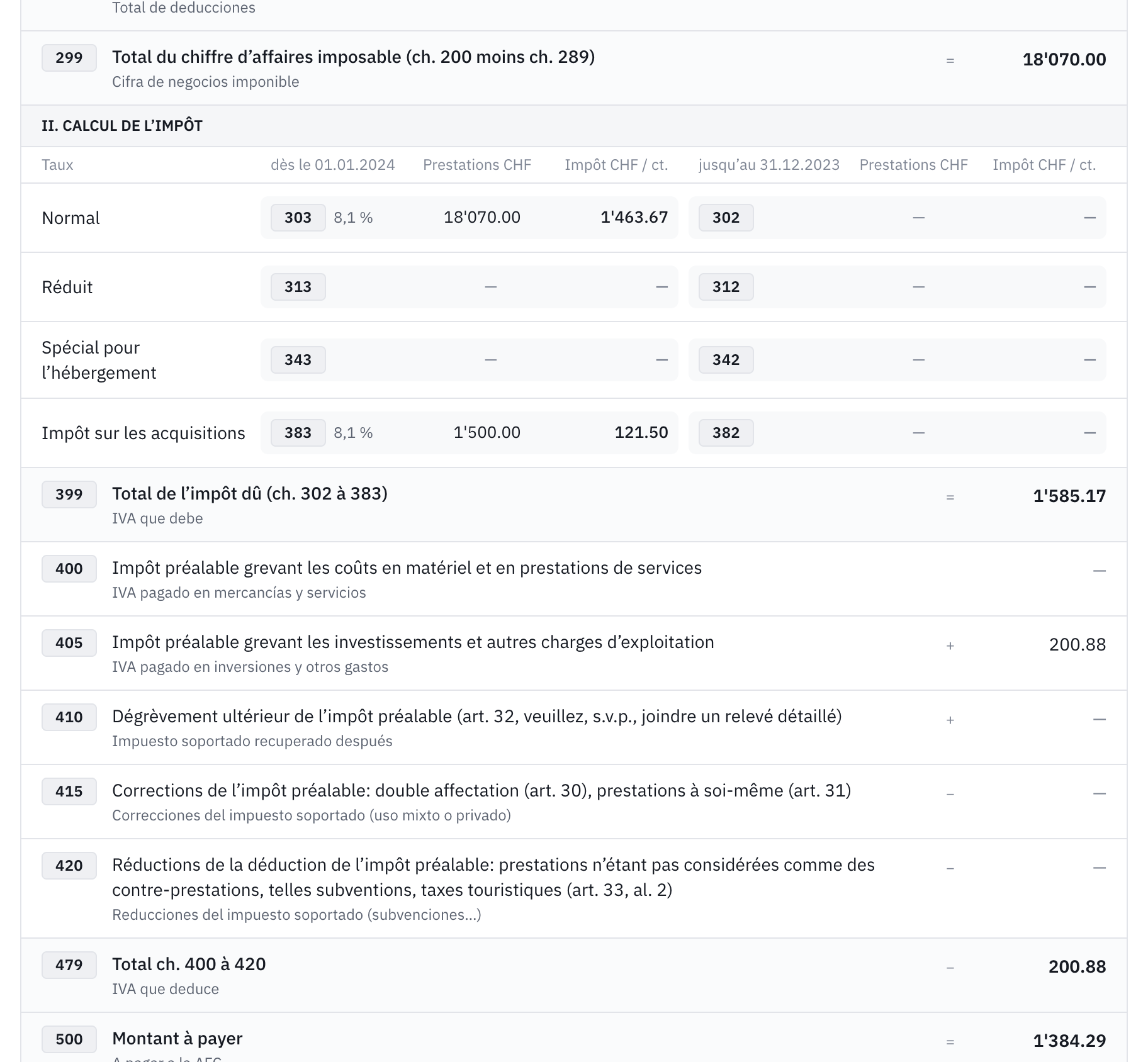This screenshot has width=1148, height=1062.
Task: Click the 479 Total ch. 400 à 420 badge
Action: click(69, 965)
